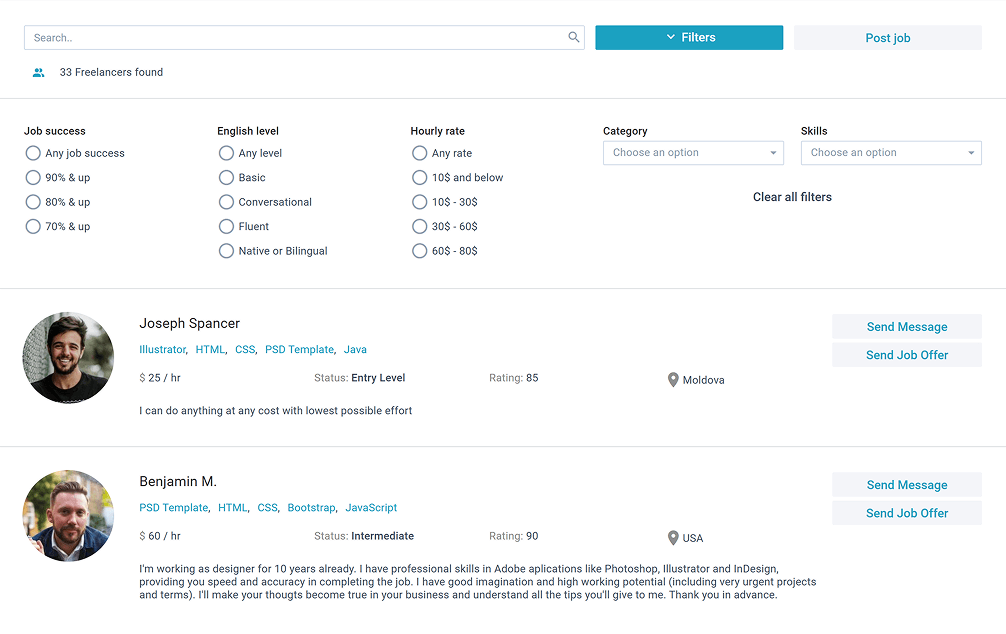
Task: Open Joseph Spancer's profile photo
Action: (68, 357)
